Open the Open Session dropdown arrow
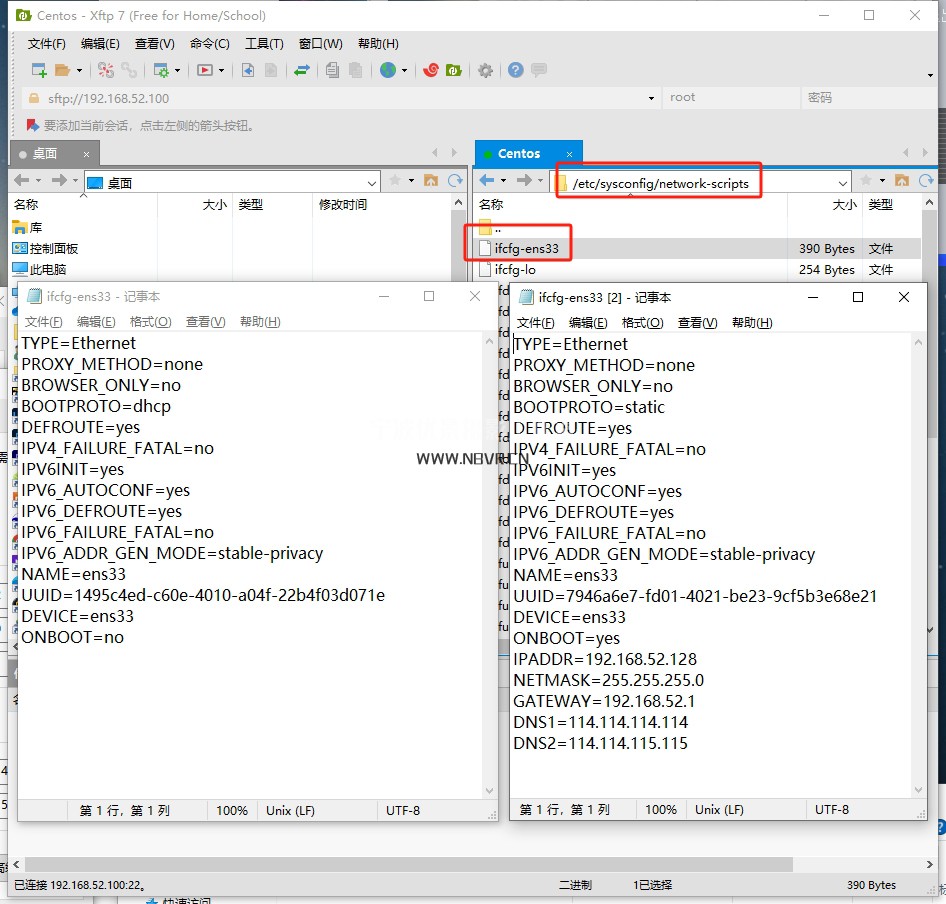The image size is (946, 904). pyautogui.click(x=78, y=71)
